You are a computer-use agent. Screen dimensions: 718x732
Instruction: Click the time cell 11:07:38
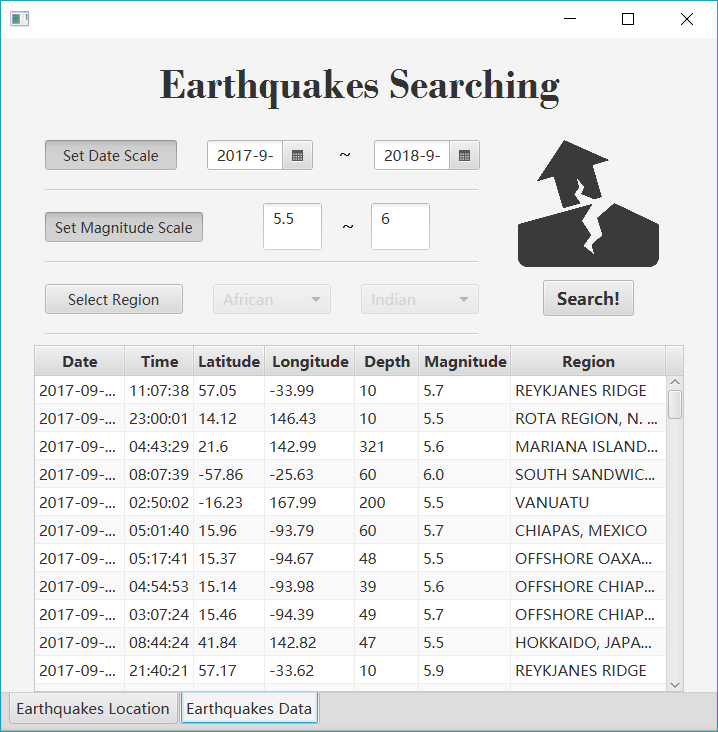pyautogui.click(x=159, y=390)
